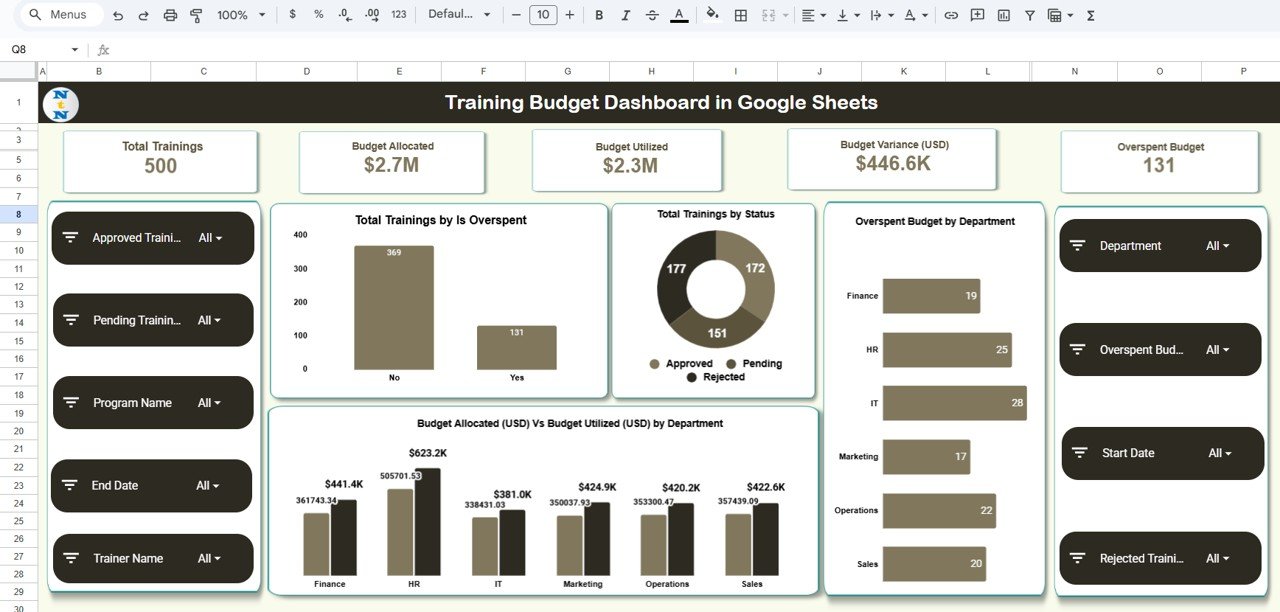The height and width of the screenshot is (612, 1280).
Task: Open the Functions sigma icon
Action: coord(1089,15)
